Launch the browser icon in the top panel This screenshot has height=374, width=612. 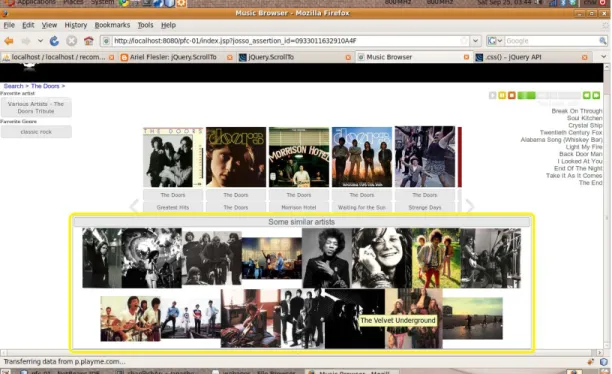124,3
